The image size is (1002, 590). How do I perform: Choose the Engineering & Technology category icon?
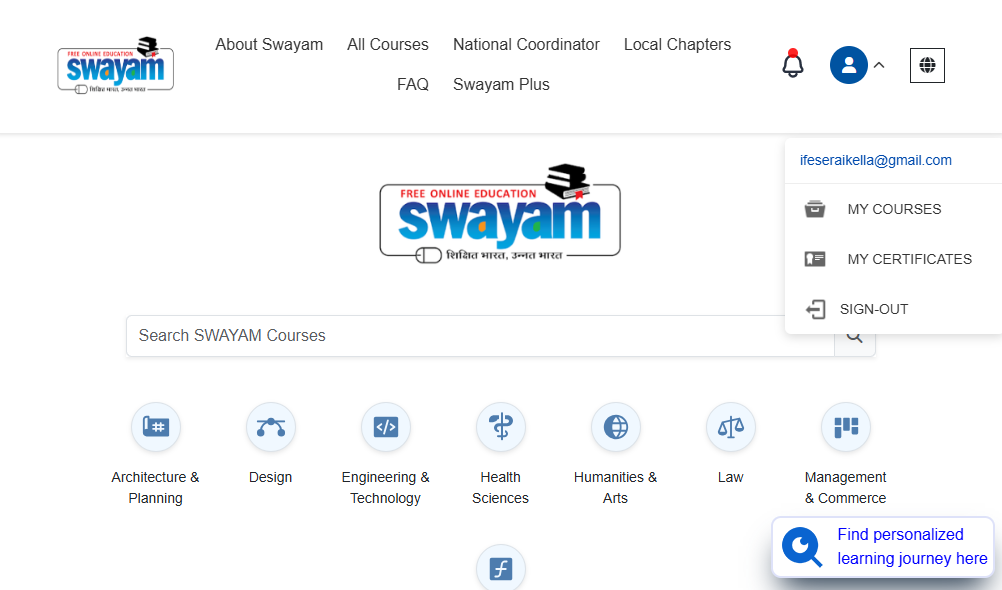click(386, 427)
